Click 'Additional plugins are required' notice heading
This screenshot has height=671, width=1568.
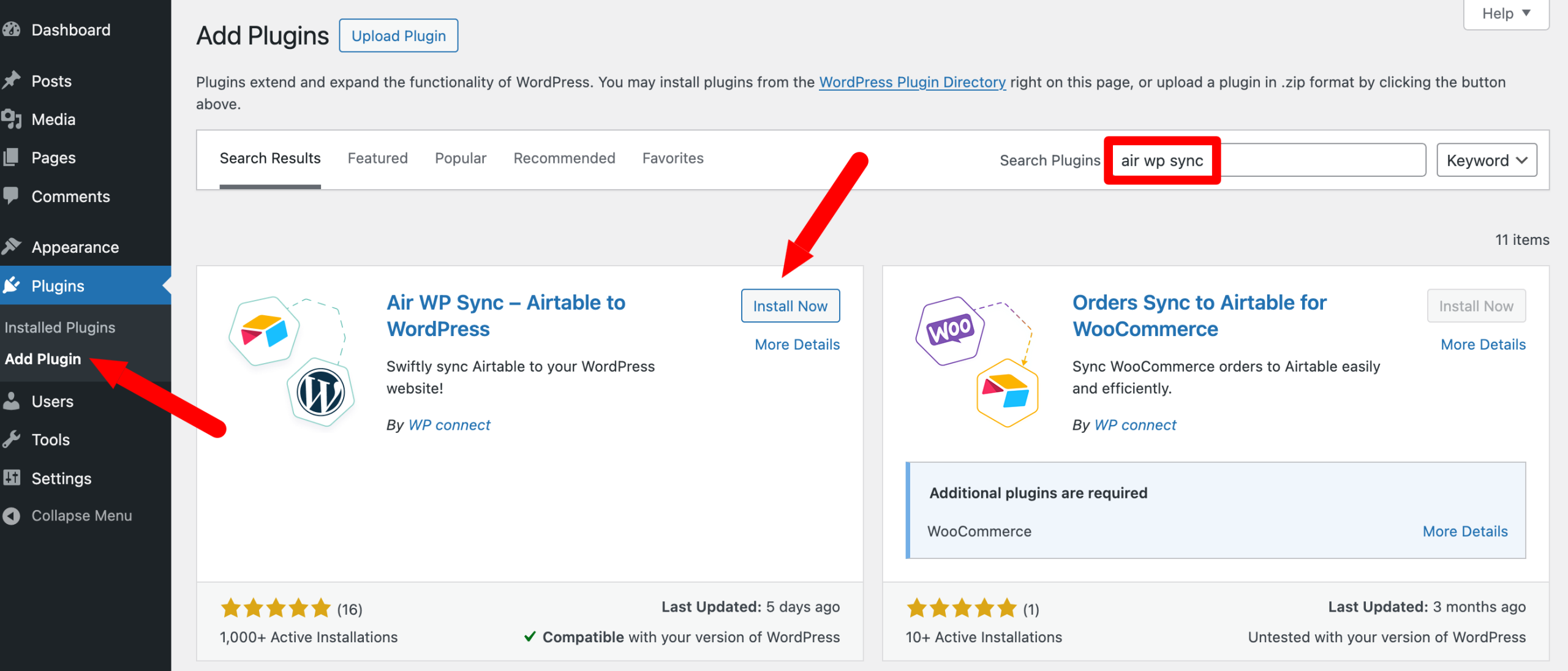coord(1038,492)
